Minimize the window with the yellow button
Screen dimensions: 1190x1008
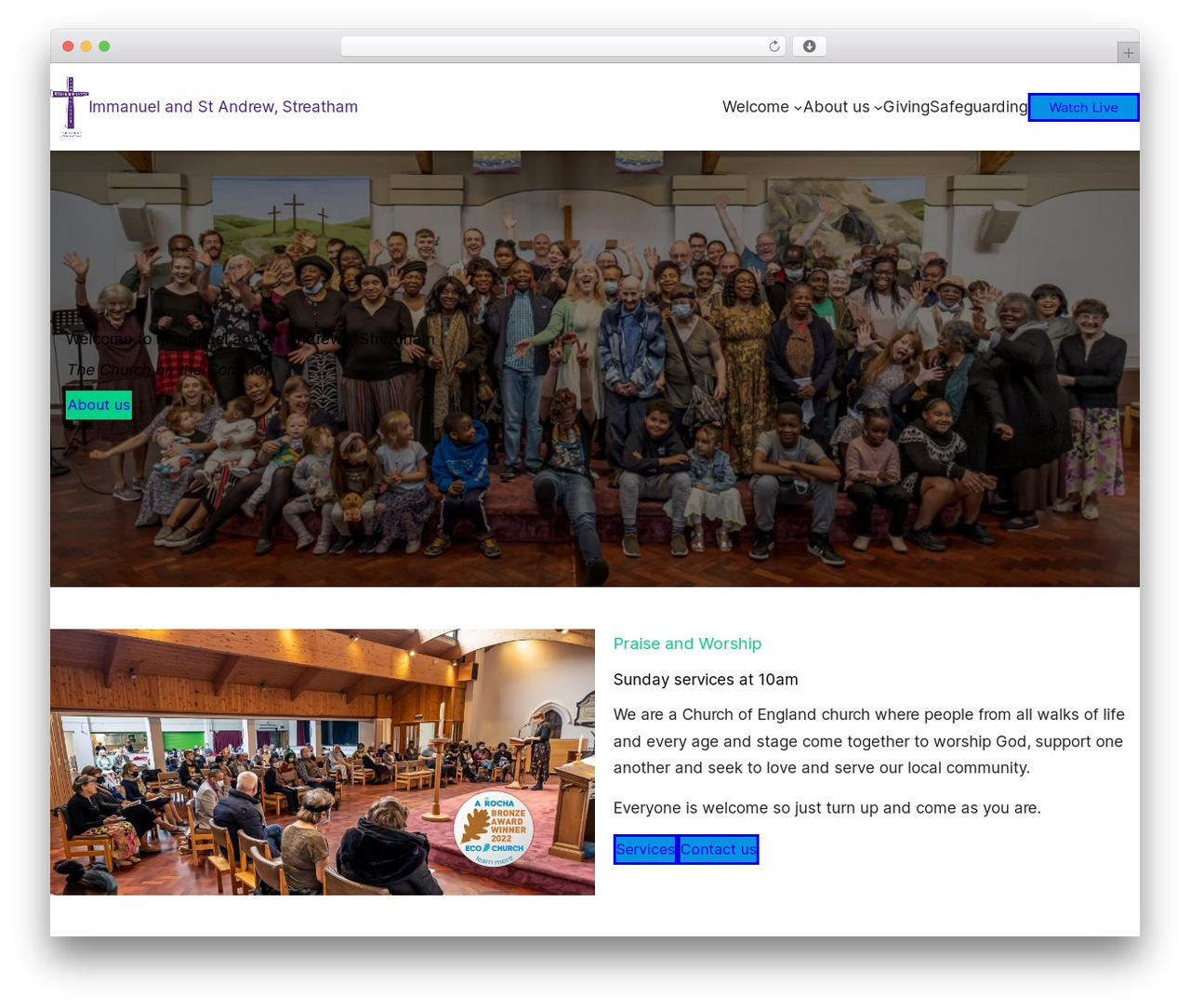point(86,46)
